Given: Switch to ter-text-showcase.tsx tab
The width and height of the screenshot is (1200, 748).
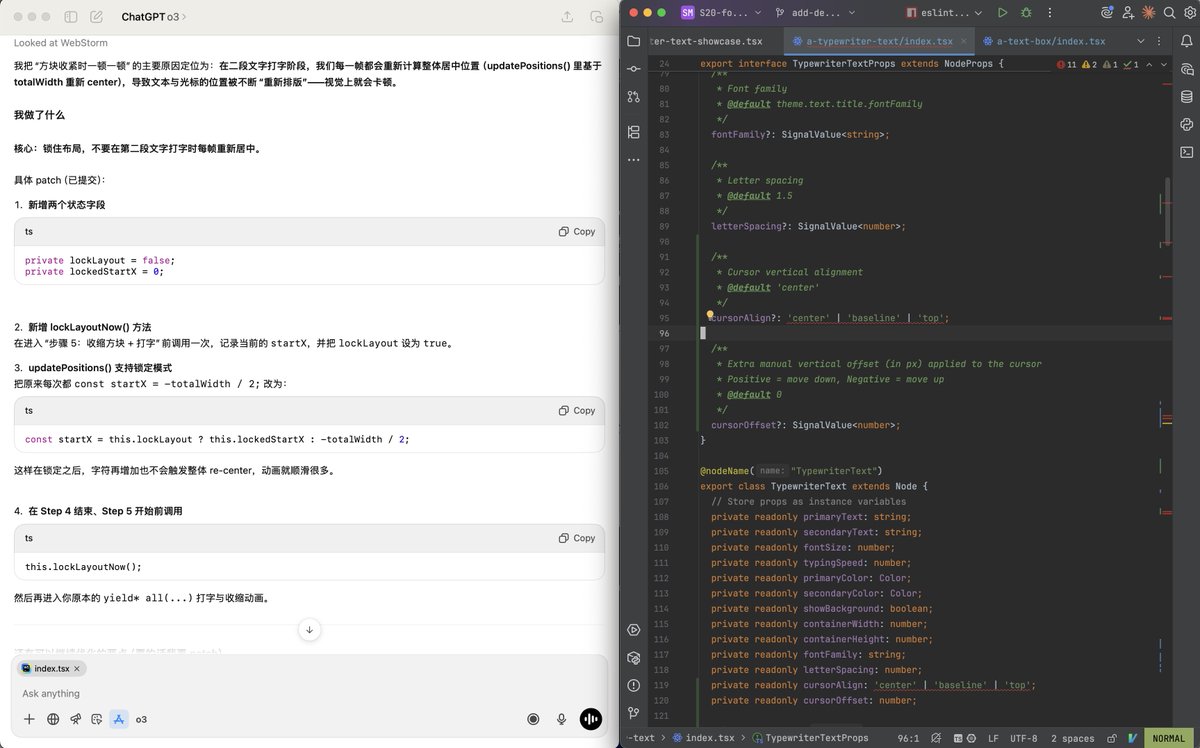Looking at the screenshot, I should (706, 42).
